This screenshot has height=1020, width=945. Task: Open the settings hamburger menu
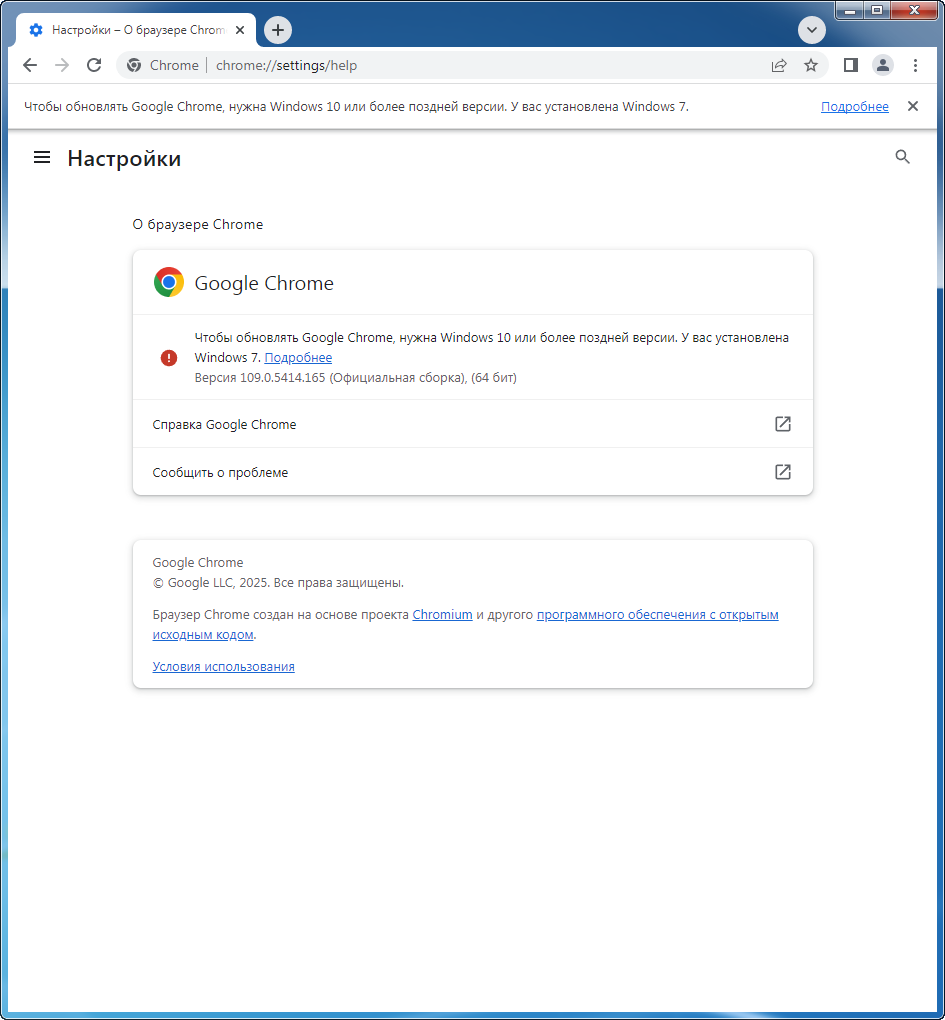42,157
